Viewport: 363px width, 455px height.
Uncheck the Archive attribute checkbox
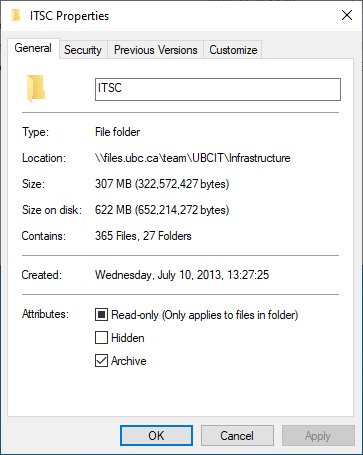[101, 361]
